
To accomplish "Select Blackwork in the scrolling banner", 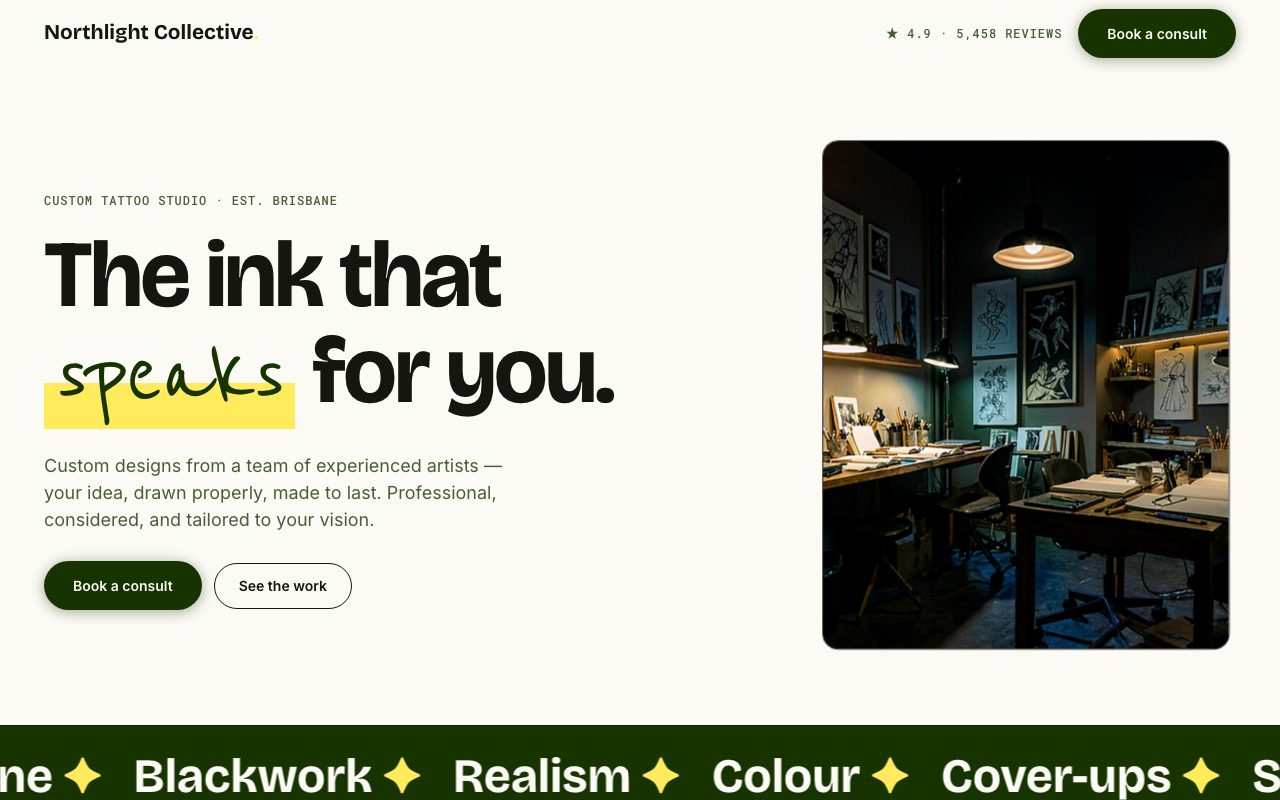I will (253, 776).
